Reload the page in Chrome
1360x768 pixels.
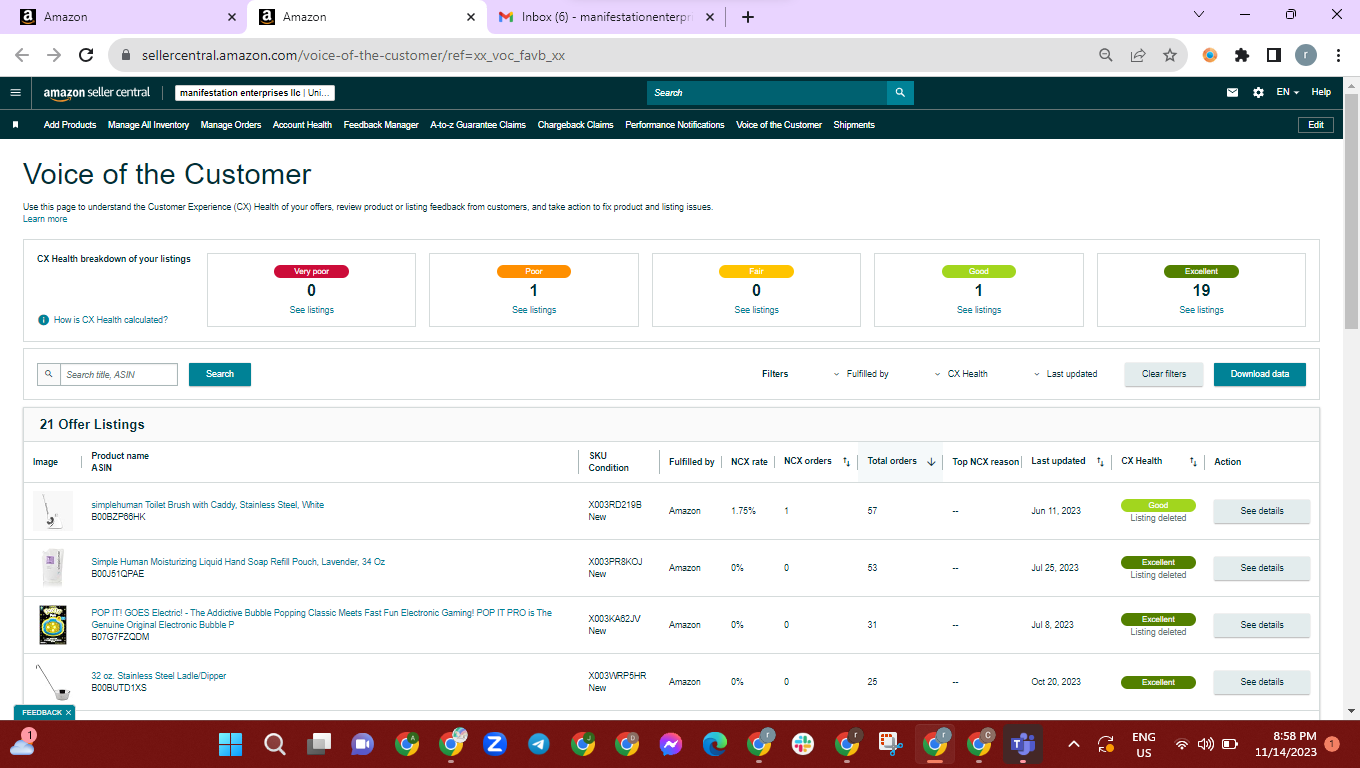pyautogui.click(x=86, y=55)
